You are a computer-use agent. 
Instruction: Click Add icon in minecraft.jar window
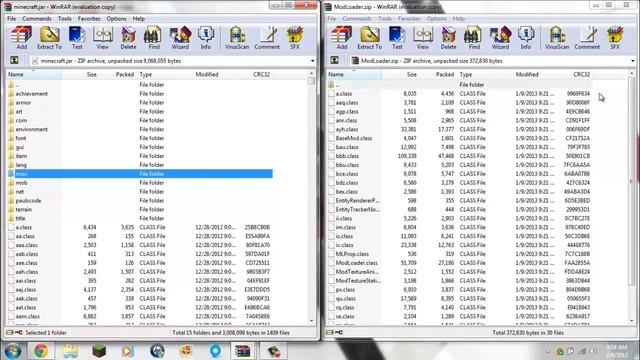coord(21,38)
